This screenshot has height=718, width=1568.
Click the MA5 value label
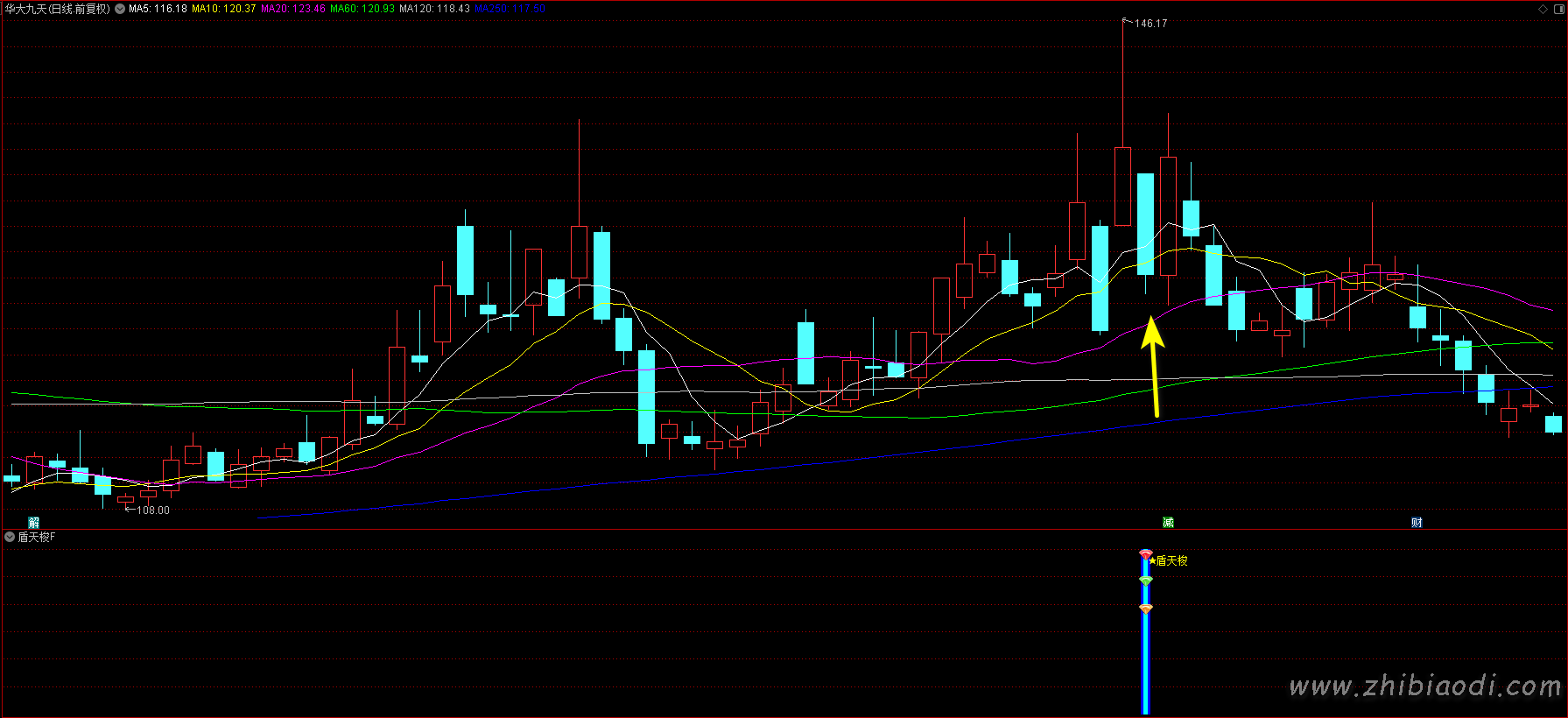click(x=158, y=9)
